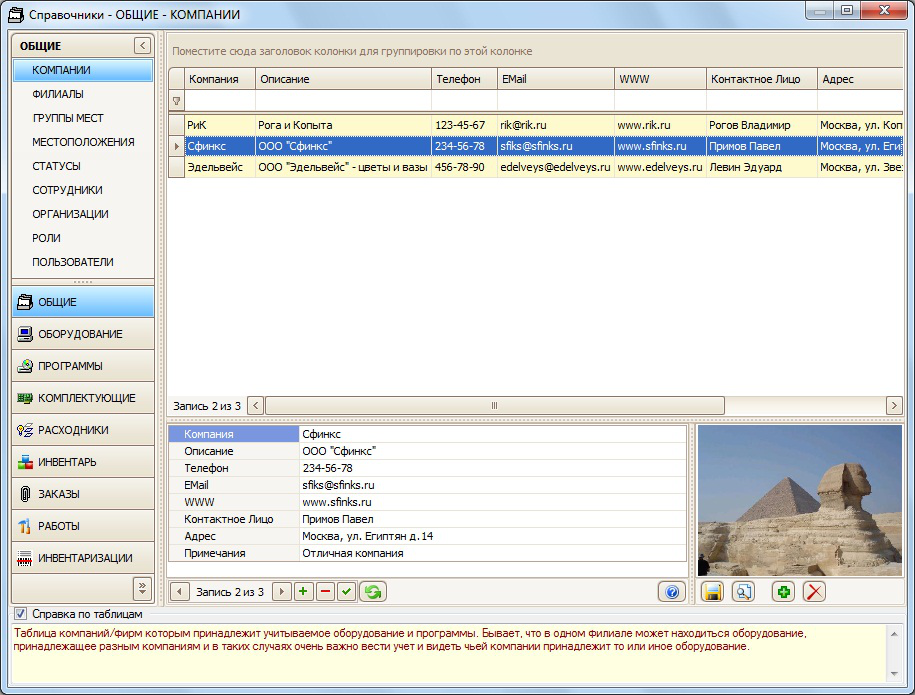Select СОТРУДНИКИ in the sidebar list
This screenshot has width=915, height=695.
(67, 190)
